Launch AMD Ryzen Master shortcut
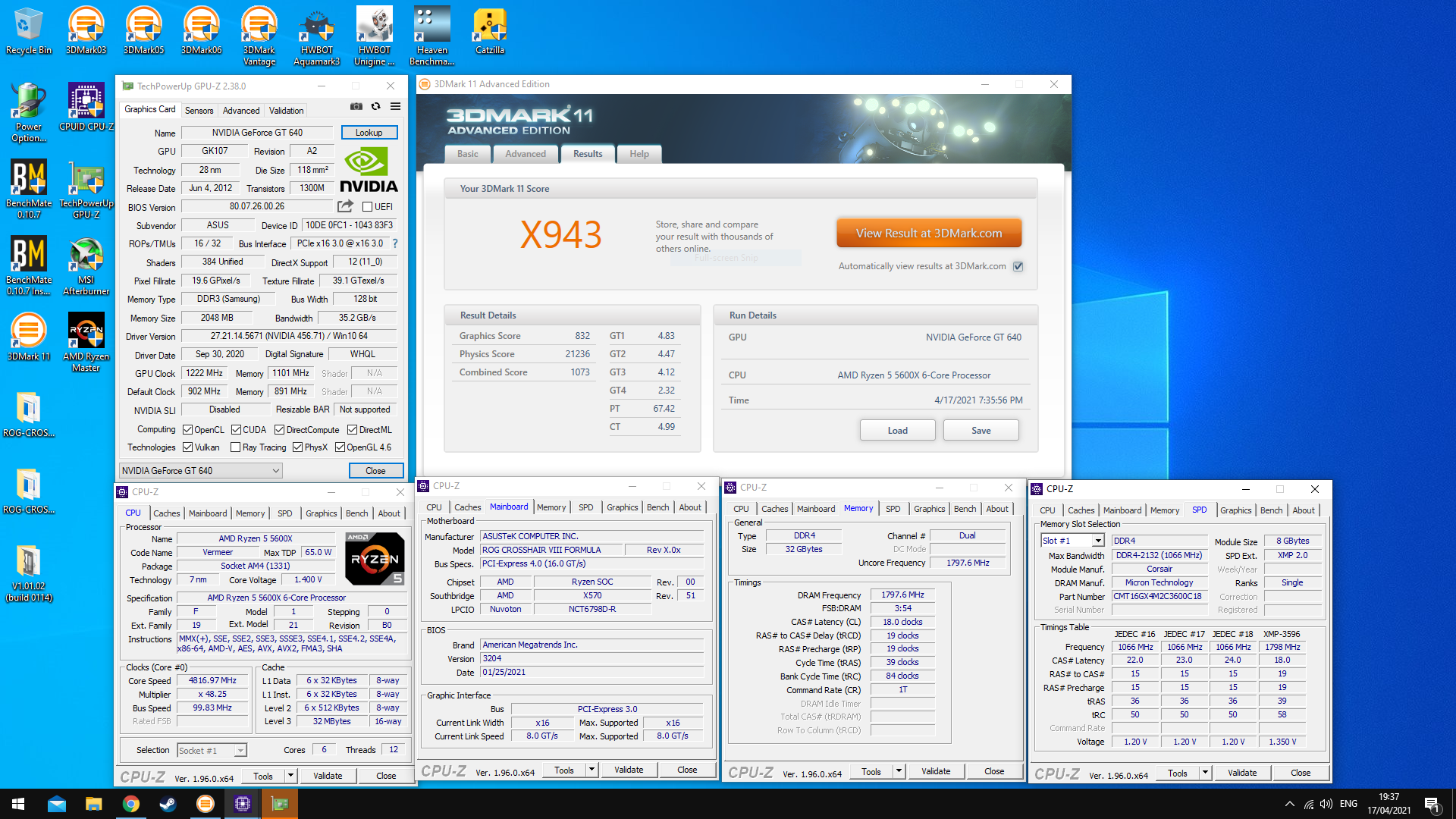 click(x=86, y=342)
